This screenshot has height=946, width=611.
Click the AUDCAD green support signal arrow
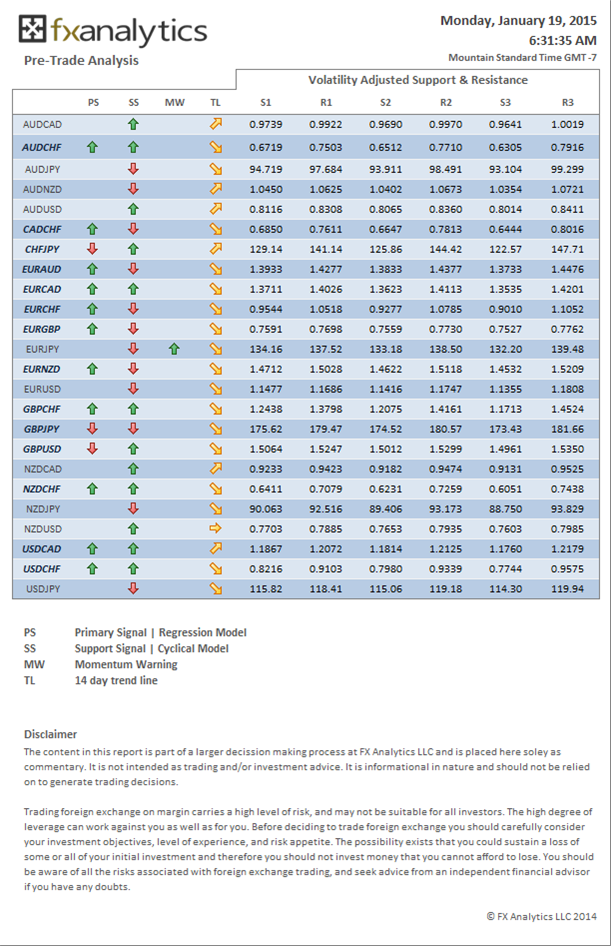pyautogui.click(x=133, y=124)
